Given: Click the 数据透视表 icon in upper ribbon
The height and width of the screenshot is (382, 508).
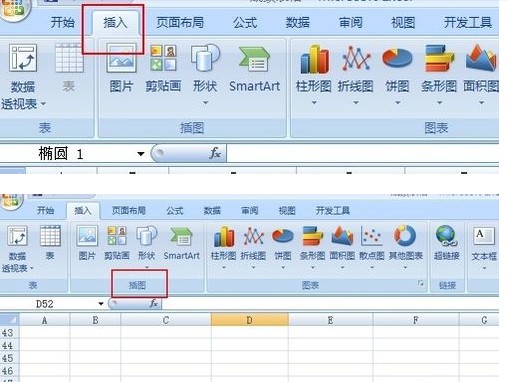Looking at the screenshot, I should click(x=23, y=58).
